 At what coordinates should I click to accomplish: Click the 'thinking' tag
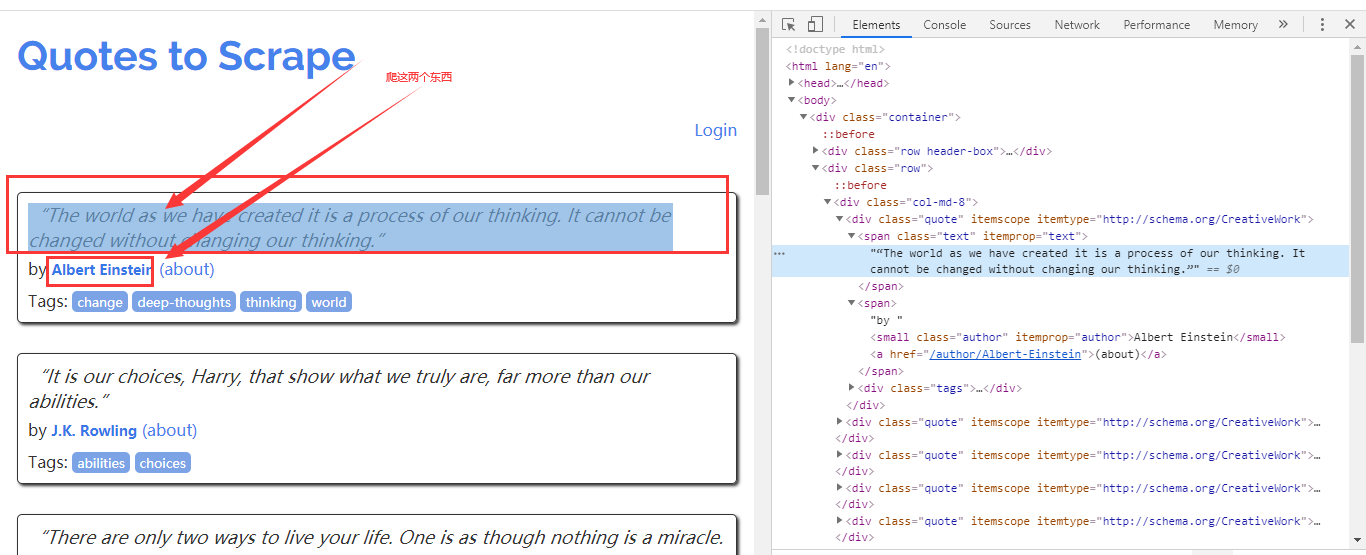[x=271, y=302]
